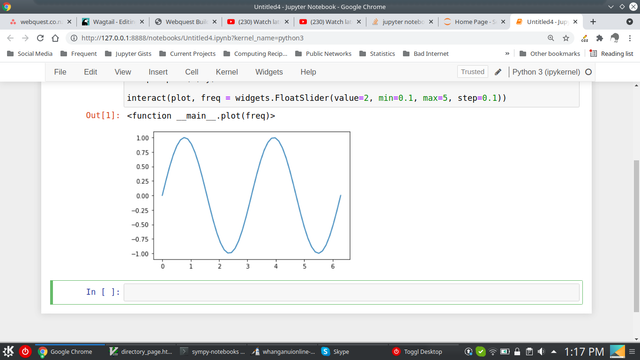Open the Computing Recipes bookmark folder
The height and width of the screenshot is (360, 640).
(256, 53)
